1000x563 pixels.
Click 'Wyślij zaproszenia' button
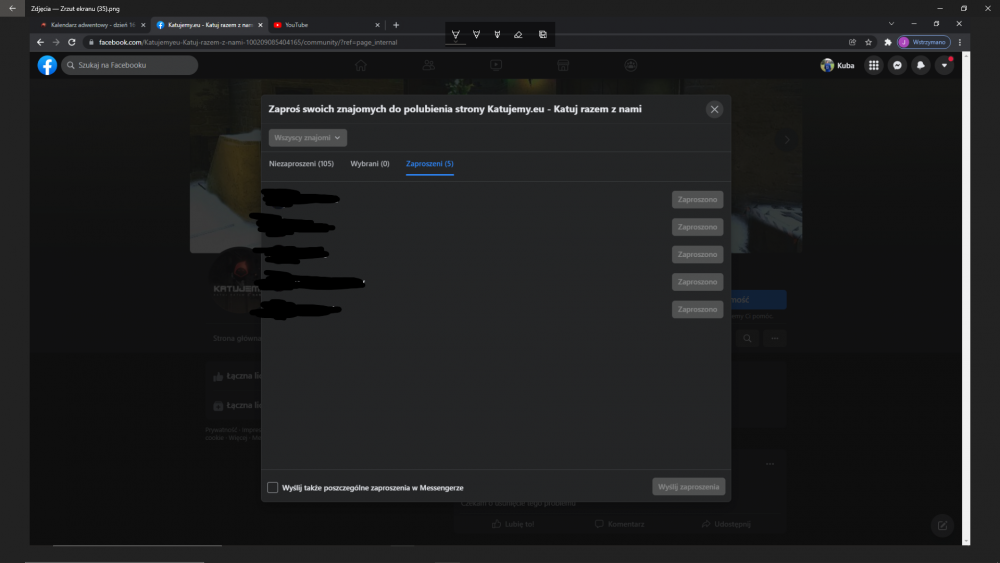[x=688, y=487]
